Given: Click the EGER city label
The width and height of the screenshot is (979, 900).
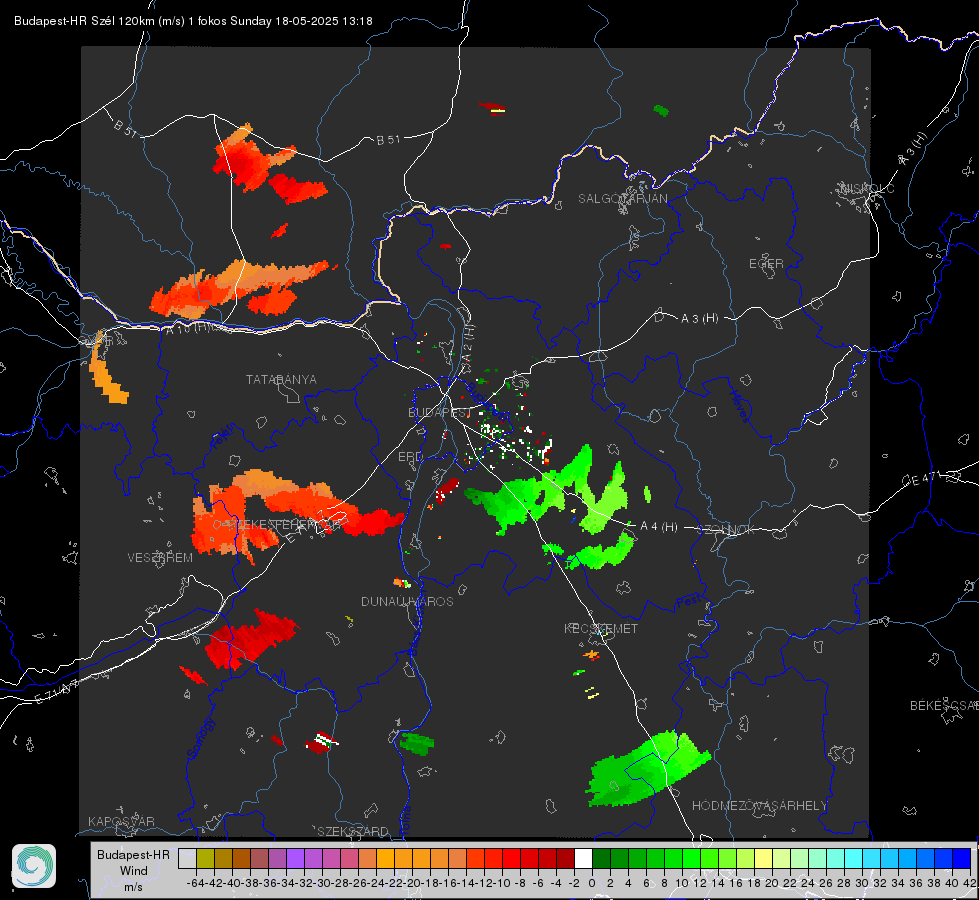Looking at the screenshot, I should (x=766, y=264).
